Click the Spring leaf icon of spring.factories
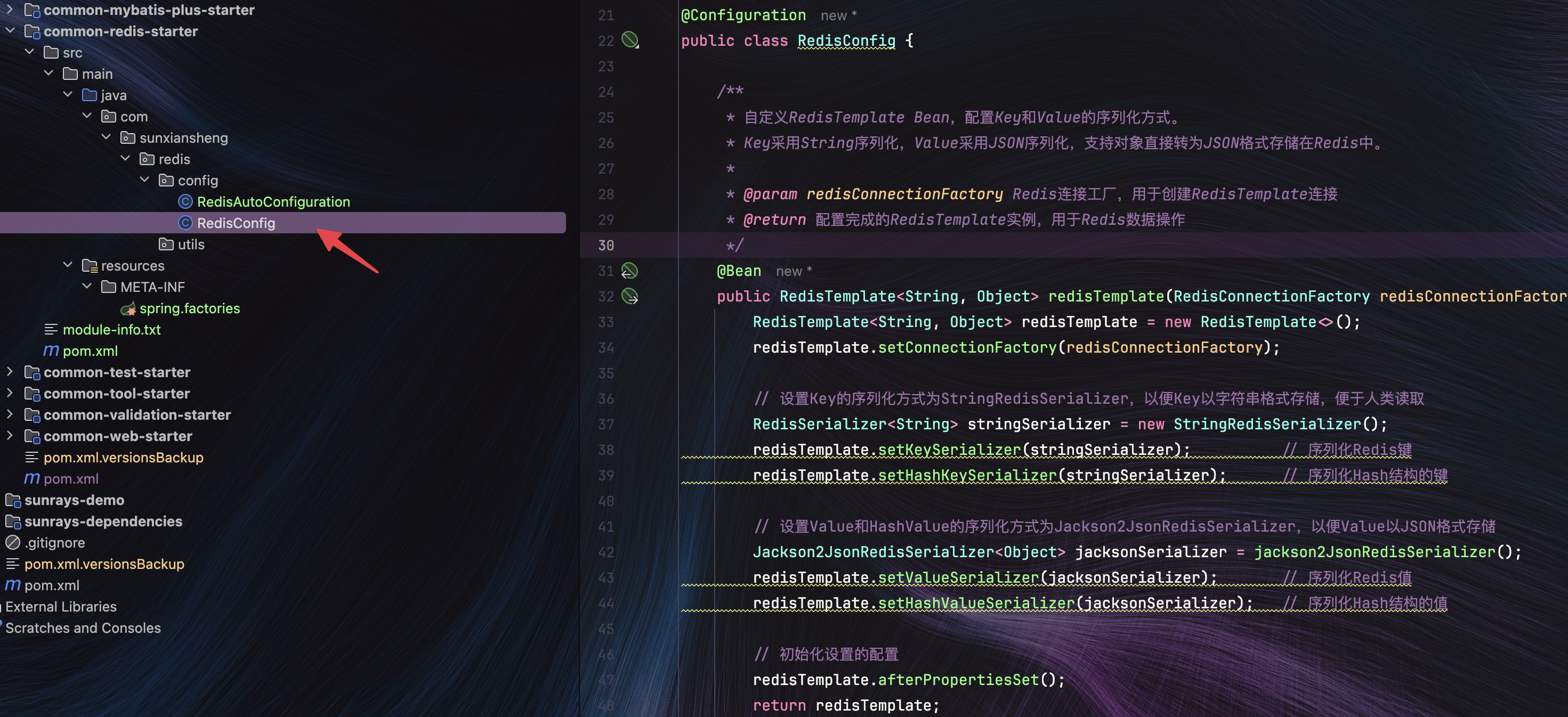 pos(128,309)
